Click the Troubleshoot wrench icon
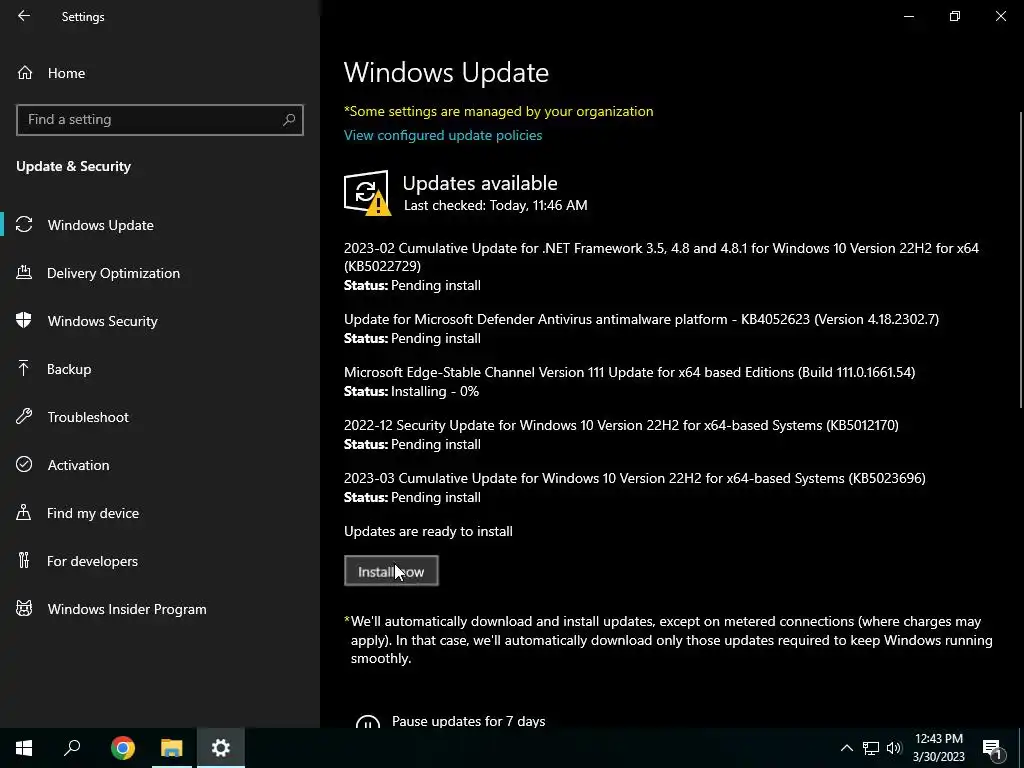The image size is (1024, 768). coord(24,416)
